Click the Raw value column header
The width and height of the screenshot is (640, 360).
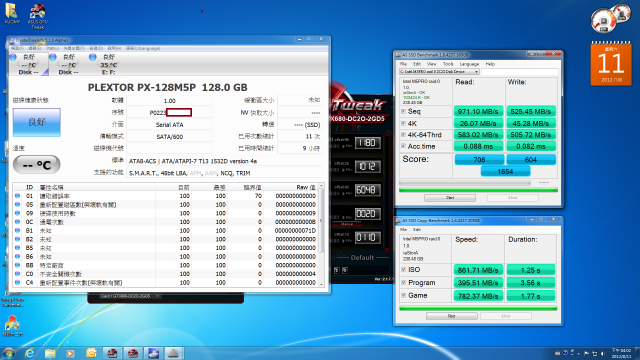[x=305, y=187]
